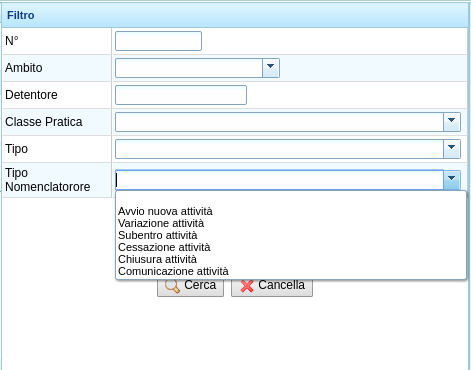Click into the Detentore text field

[181, 95]
